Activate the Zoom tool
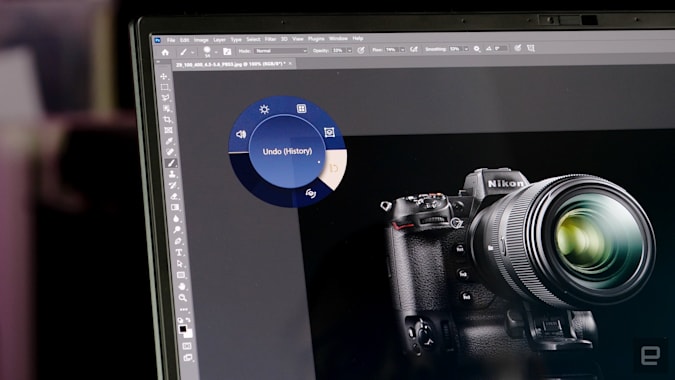Screen dimensions: 675x380 [x=183, y=297]
